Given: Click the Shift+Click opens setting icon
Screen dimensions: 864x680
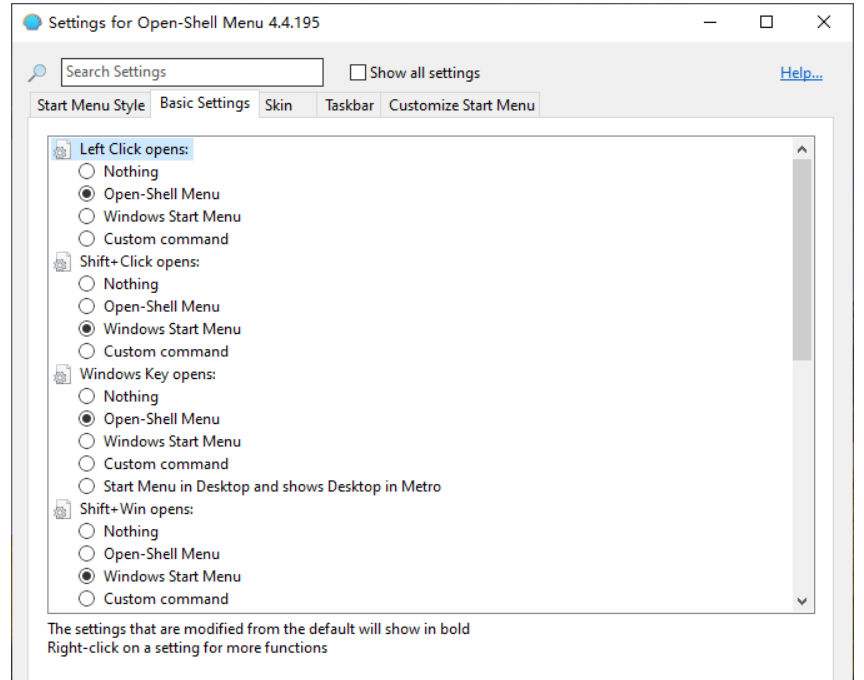Looking at the screenshot, I should click(x=62, y=263).
